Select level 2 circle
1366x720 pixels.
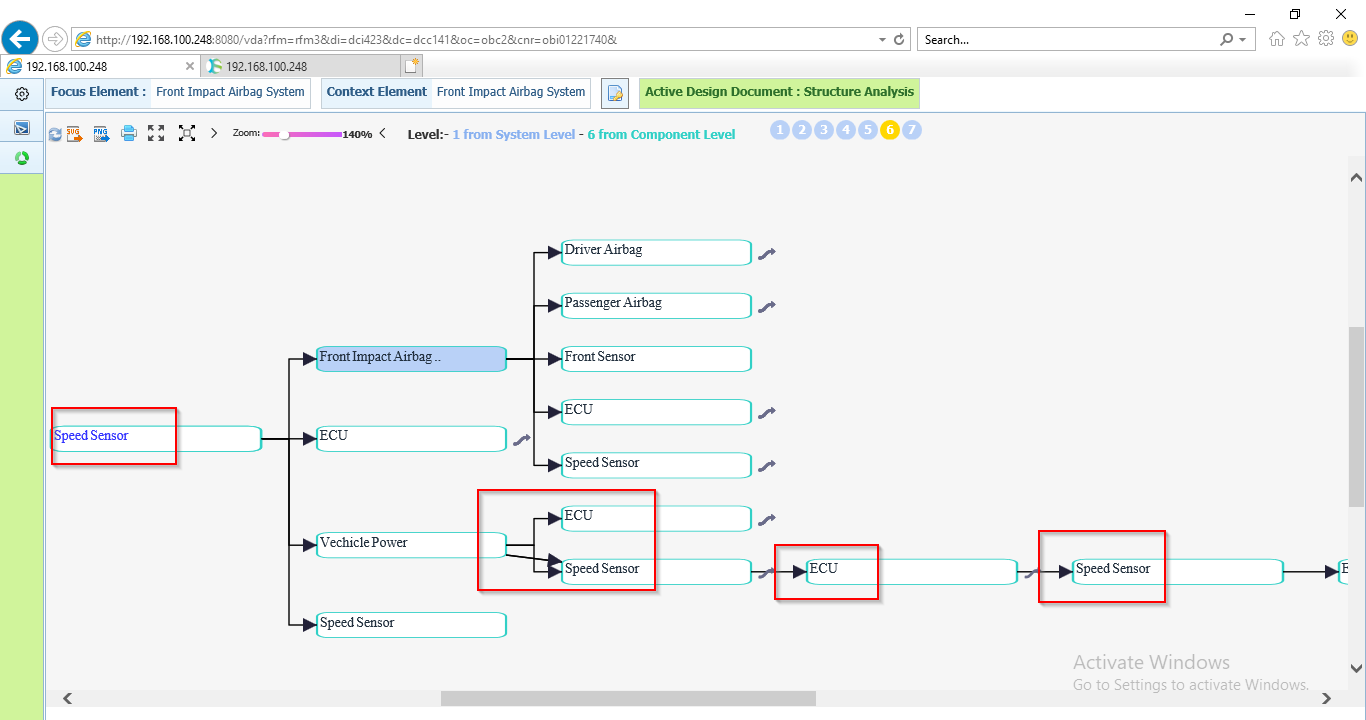(802, 130)
